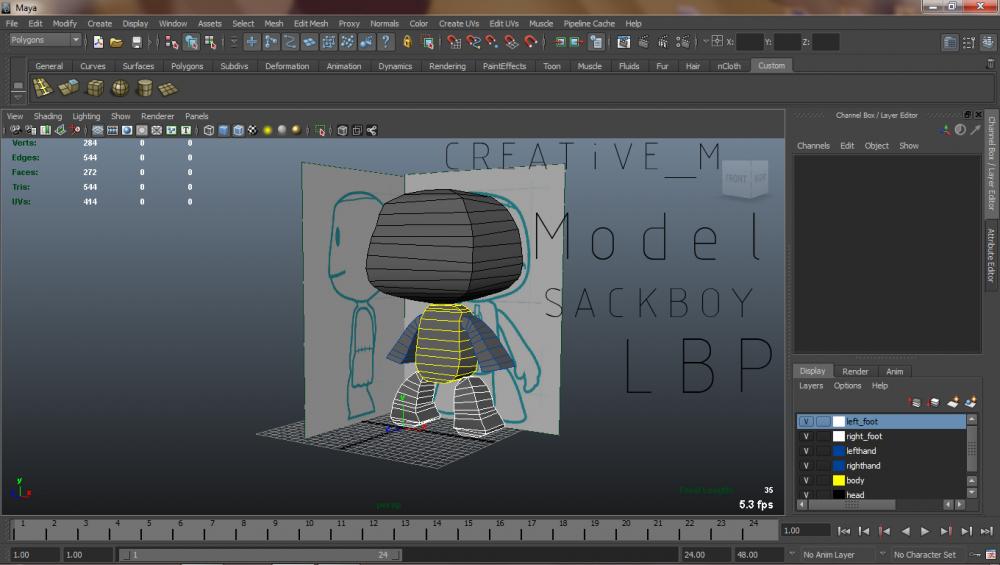Screen dimensions: 1000x565
Task: Open Options in layer editor
Action: 847,386
